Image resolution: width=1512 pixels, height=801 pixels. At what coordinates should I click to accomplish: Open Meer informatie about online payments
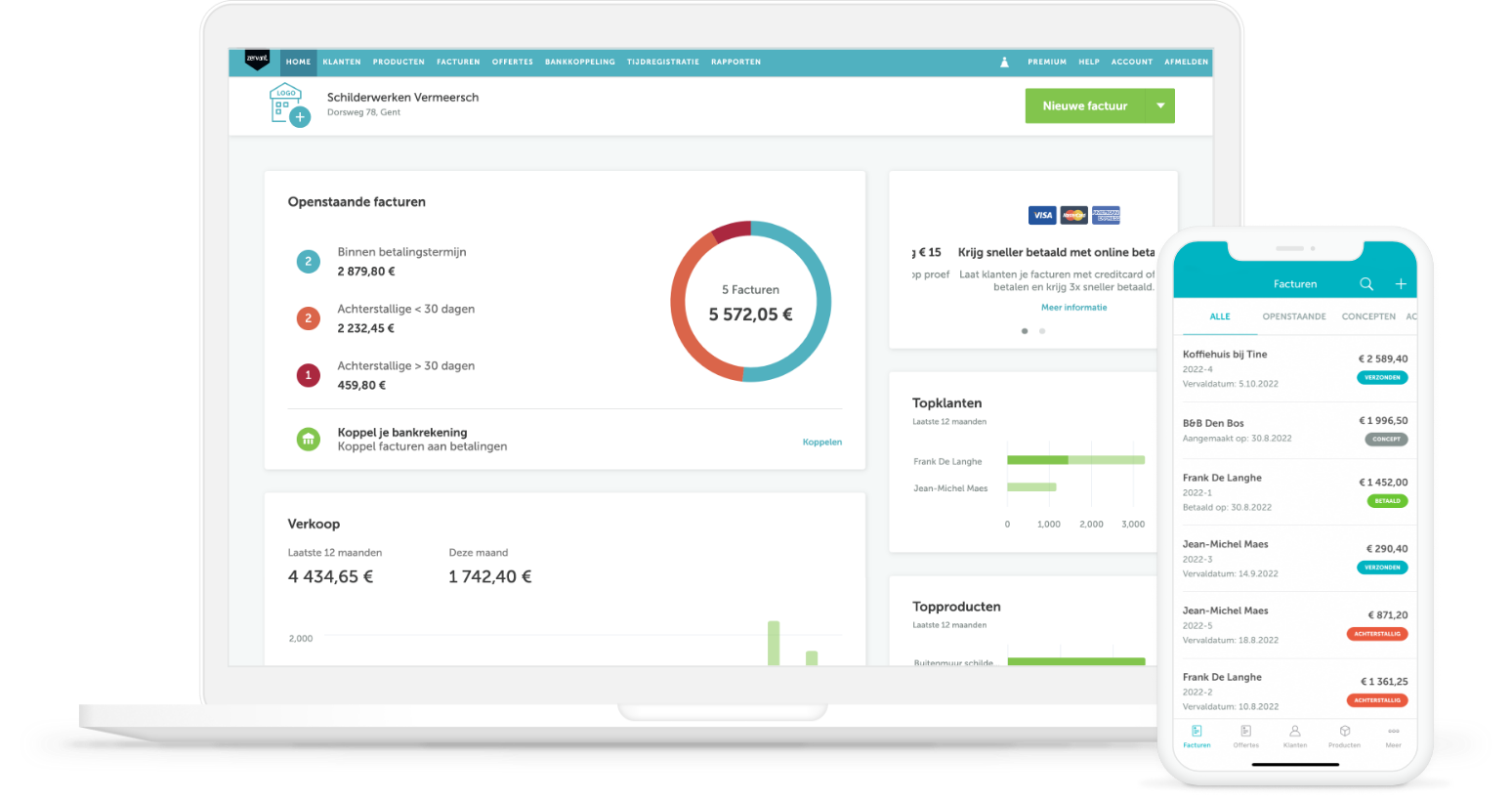coord(1074,307)
